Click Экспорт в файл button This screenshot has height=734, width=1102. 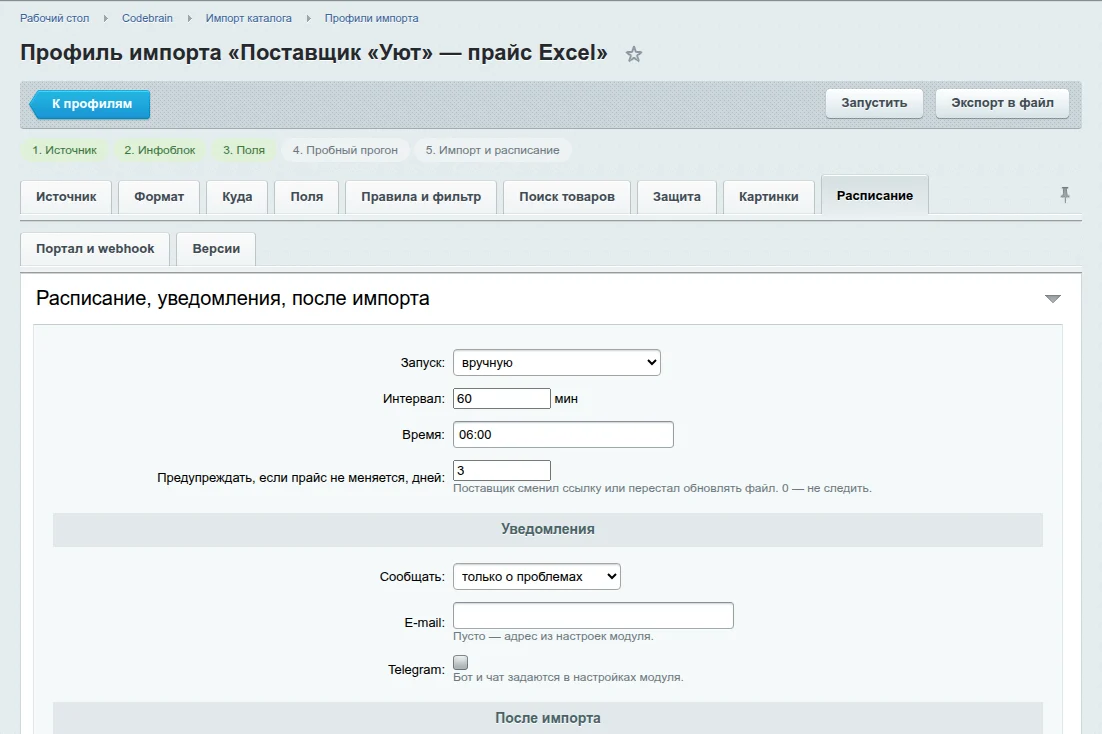pos(1002,103)
